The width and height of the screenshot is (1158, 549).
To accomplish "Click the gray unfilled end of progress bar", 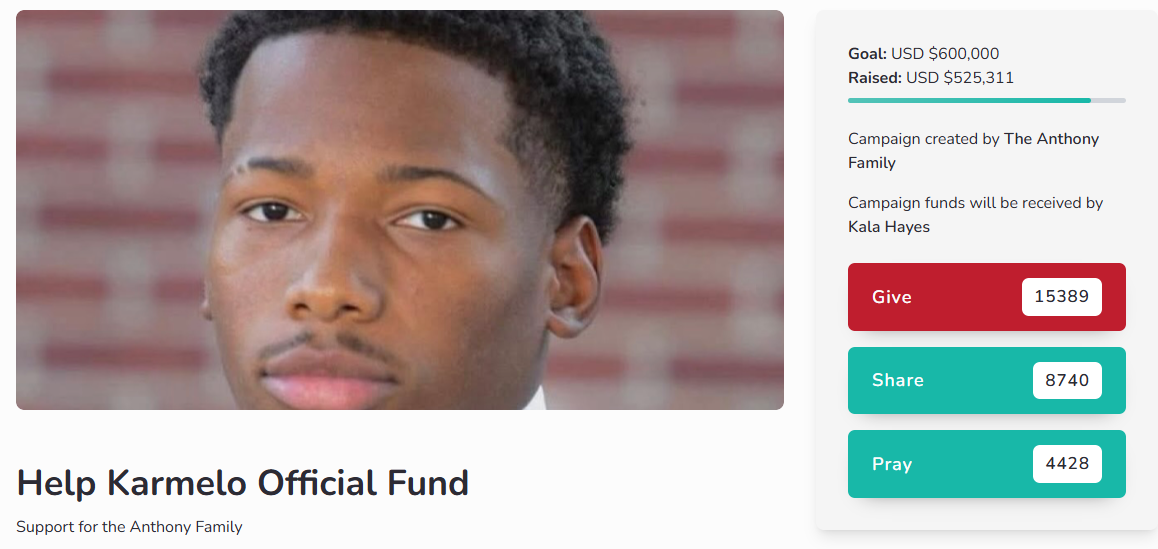I will [x=1109, y=100].
